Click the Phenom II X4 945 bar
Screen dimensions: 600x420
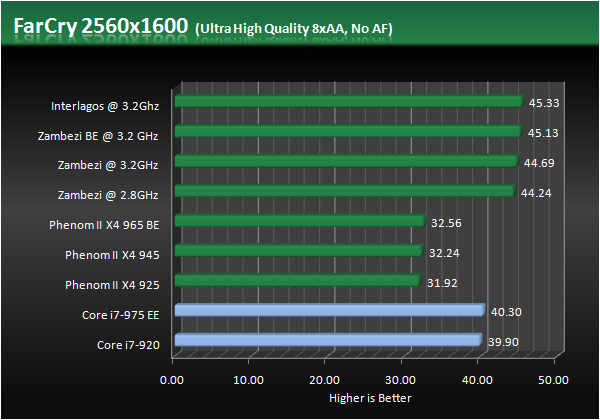click(299, 250)
